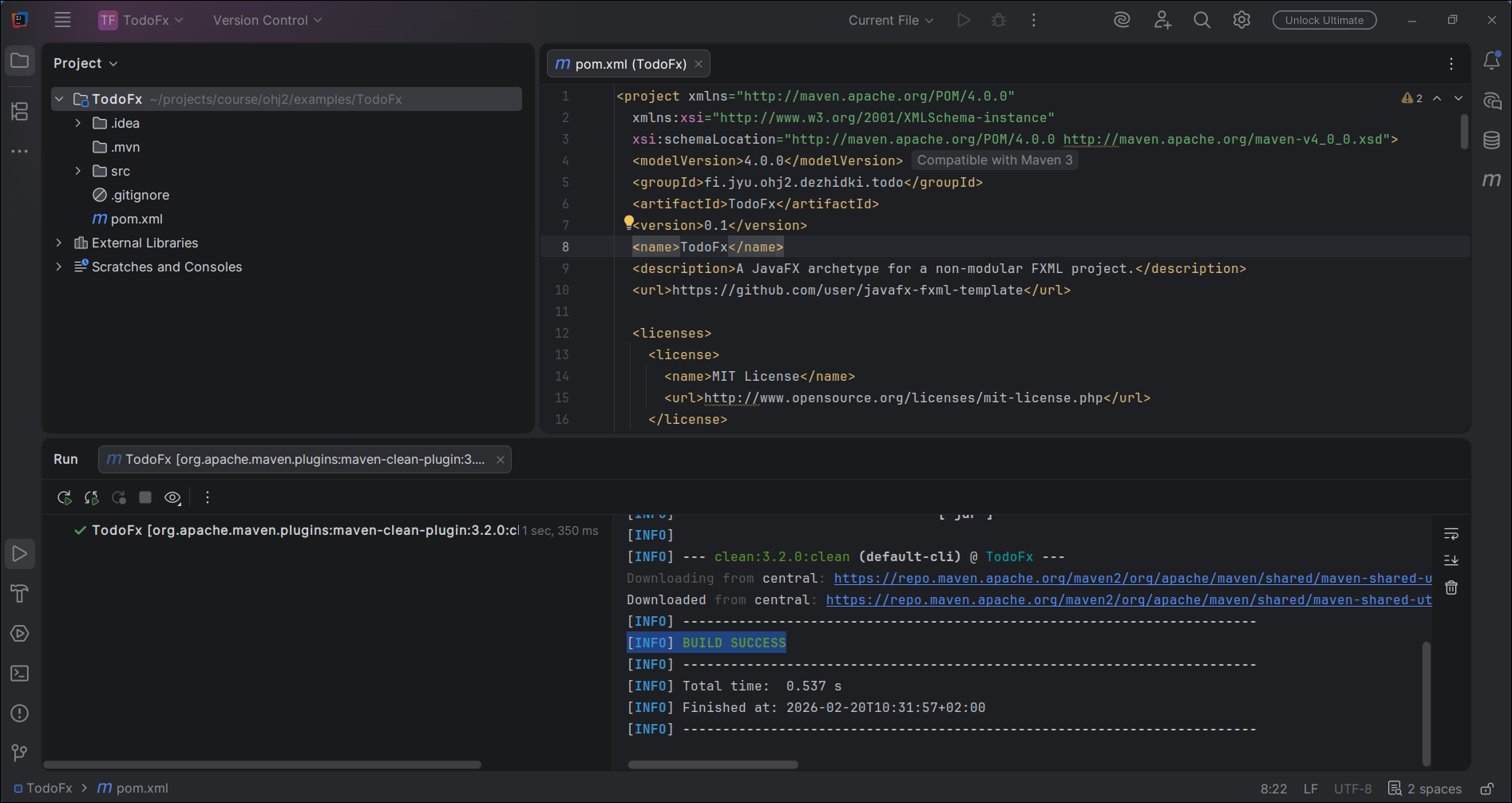Clear run console with trash icon
Viewport: 1512px width, 803px height.
click(1451, 587)
